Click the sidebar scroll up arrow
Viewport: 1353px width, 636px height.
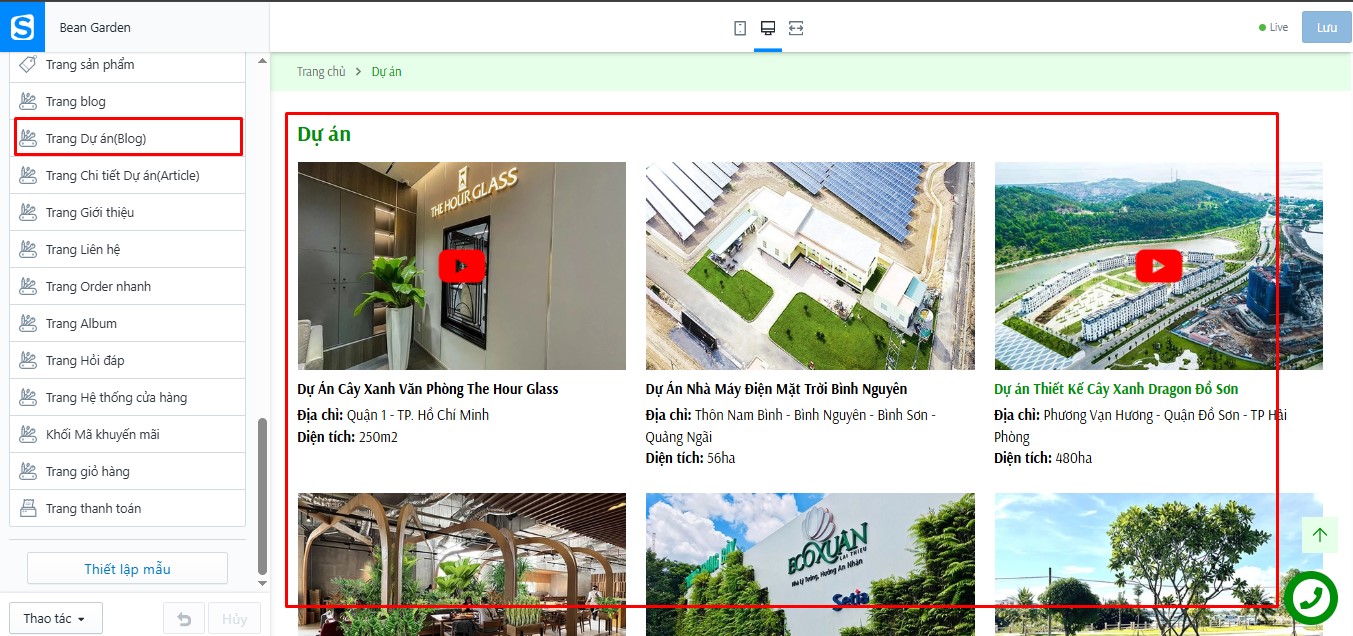click(263, 61)
